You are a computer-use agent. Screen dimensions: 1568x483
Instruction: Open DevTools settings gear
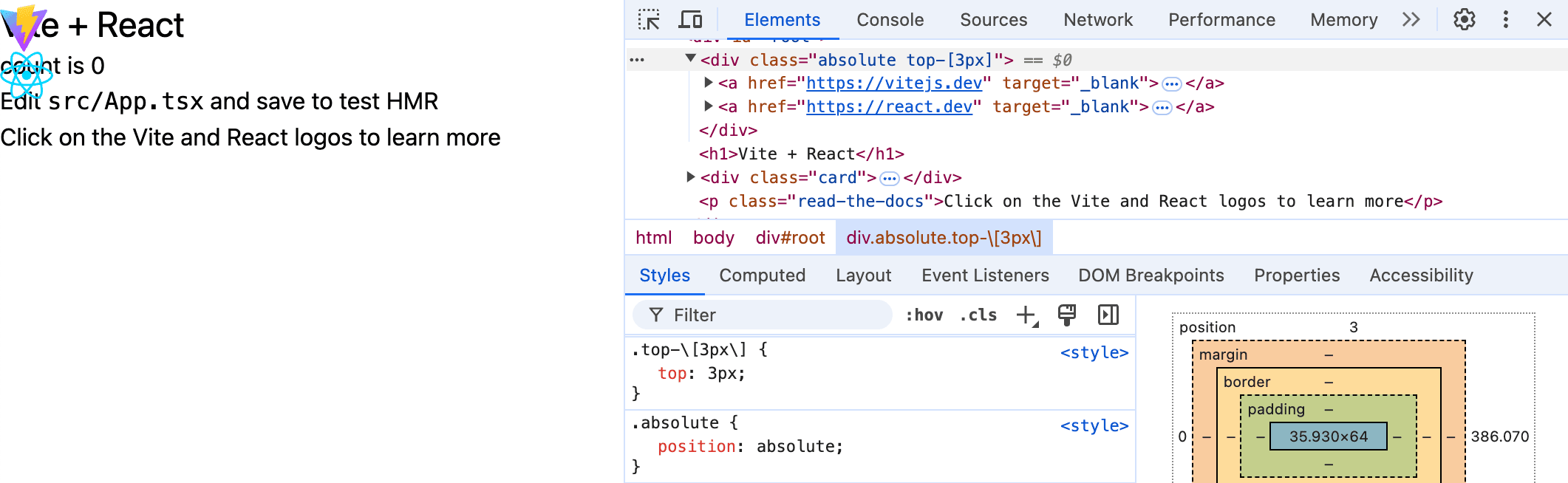pyautogui.click(x=1464, y=20)
